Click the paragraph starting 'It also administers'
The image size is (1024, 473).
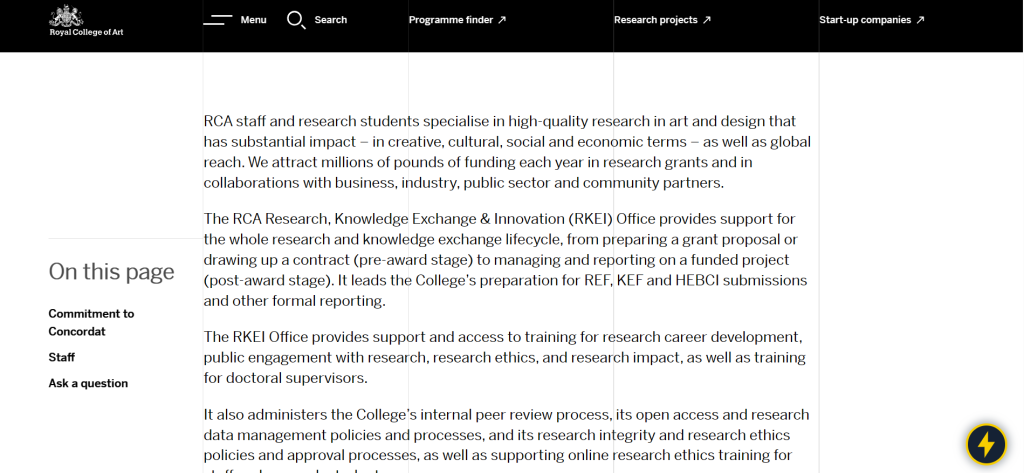click(x=506, y=435)
